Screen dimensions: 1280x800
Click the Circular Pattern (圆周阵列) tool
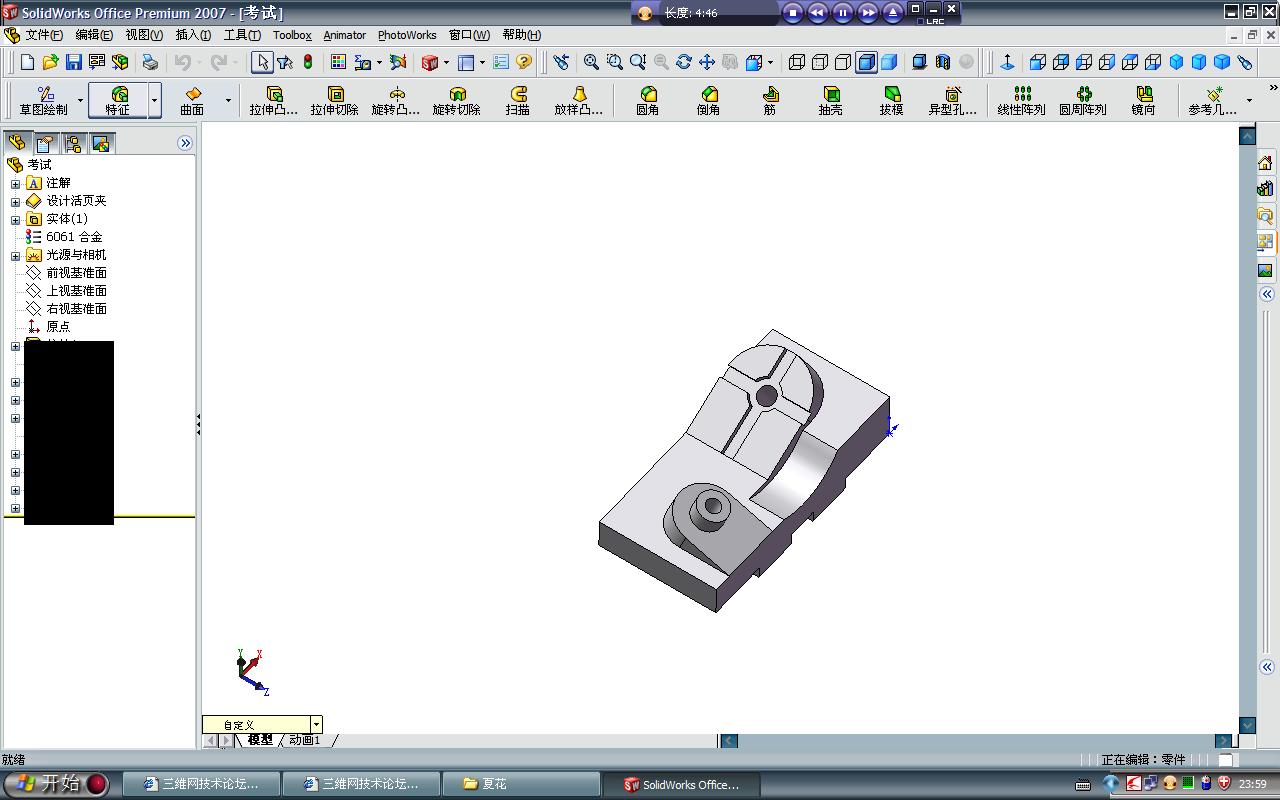[x=1083, y=100]
